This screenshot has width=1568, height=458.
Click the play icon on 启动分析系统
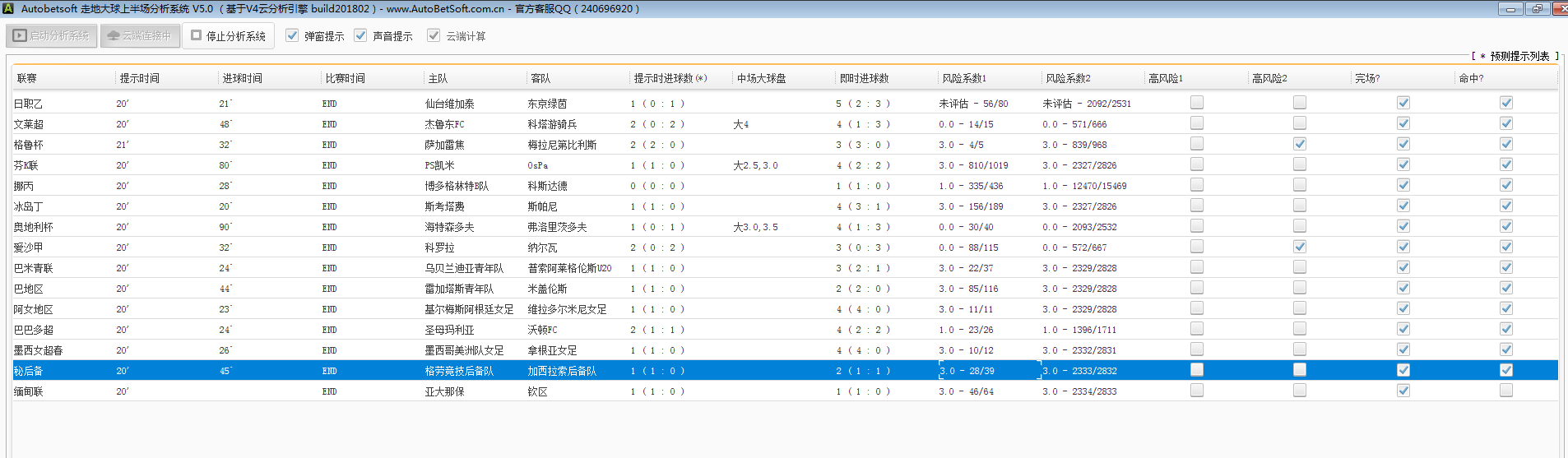[x=20, y=36]
